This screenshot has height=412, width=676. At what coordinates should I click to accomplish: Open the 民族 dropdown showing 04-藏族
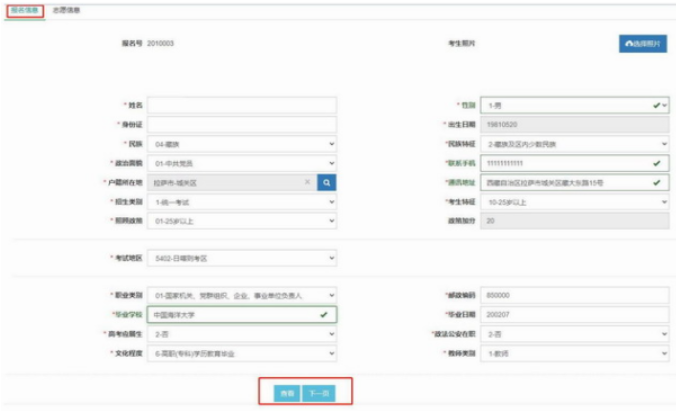click(242, 144)
